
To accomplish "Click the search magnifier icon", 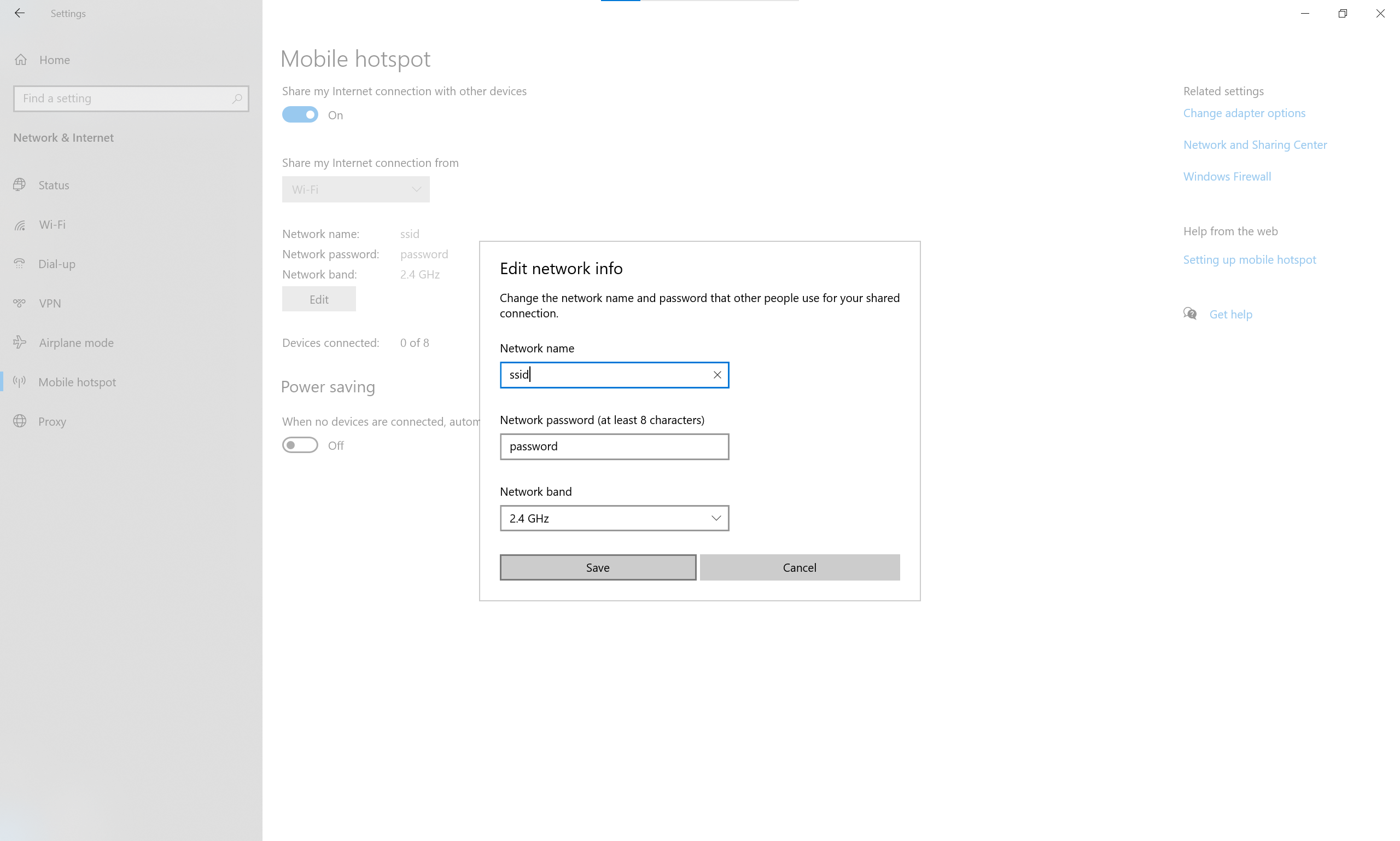I will 237,98.
